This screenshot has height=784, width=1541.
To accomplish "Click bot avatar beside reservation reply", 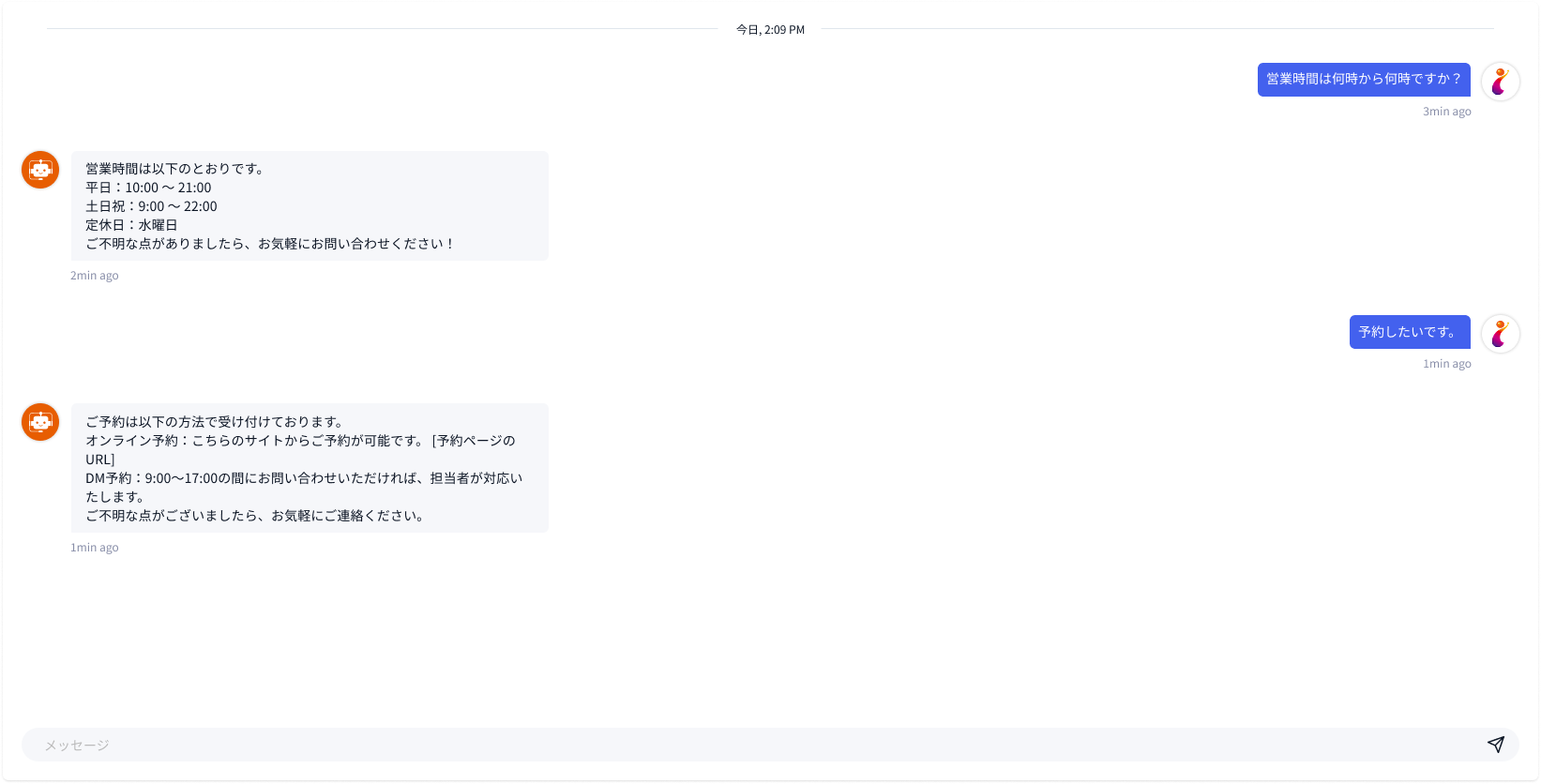I will (x=40, y=422).
